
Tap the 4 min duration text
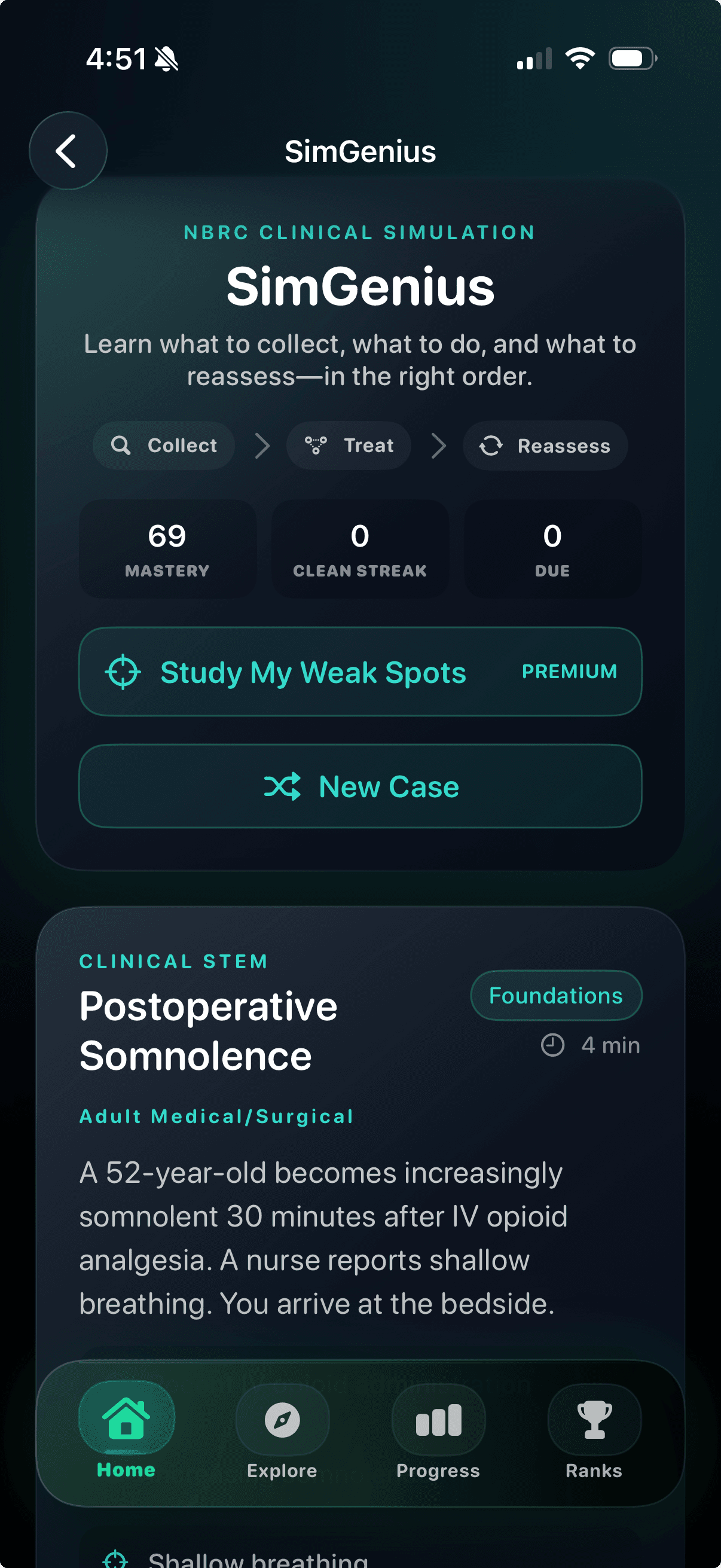point(611,1045)
